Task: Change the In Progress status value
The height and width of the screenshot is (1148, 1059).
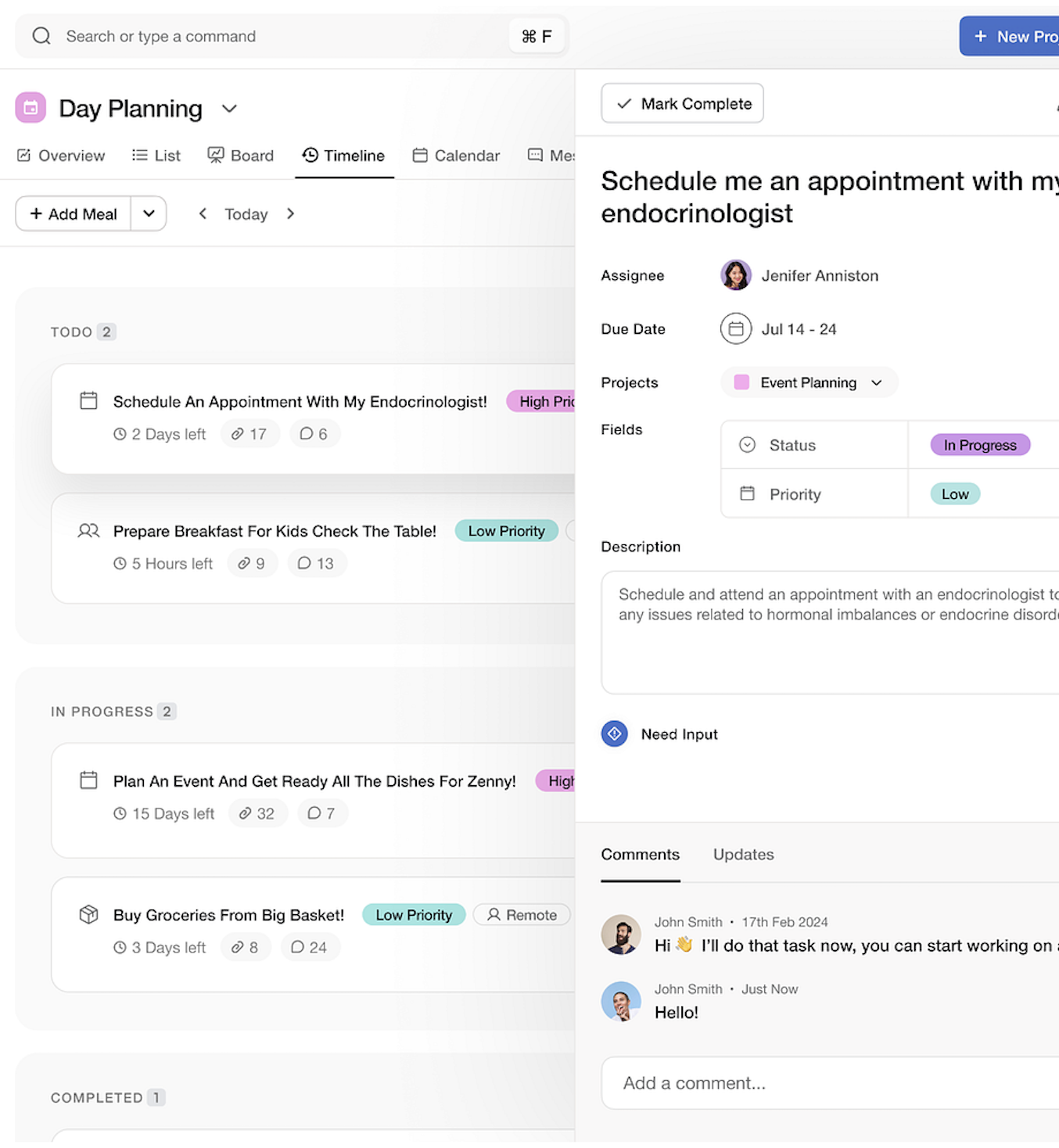Action: coord(980,445)
